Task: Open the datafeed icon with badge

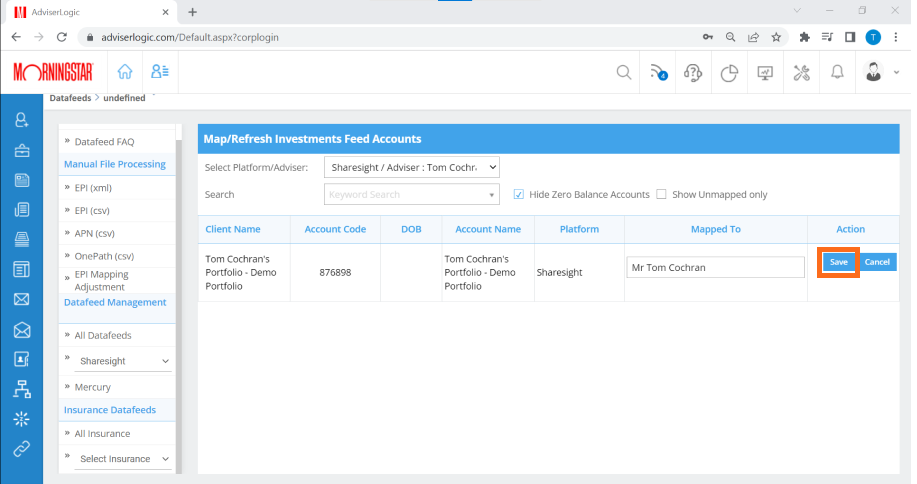Action: (x=659, y=72)
